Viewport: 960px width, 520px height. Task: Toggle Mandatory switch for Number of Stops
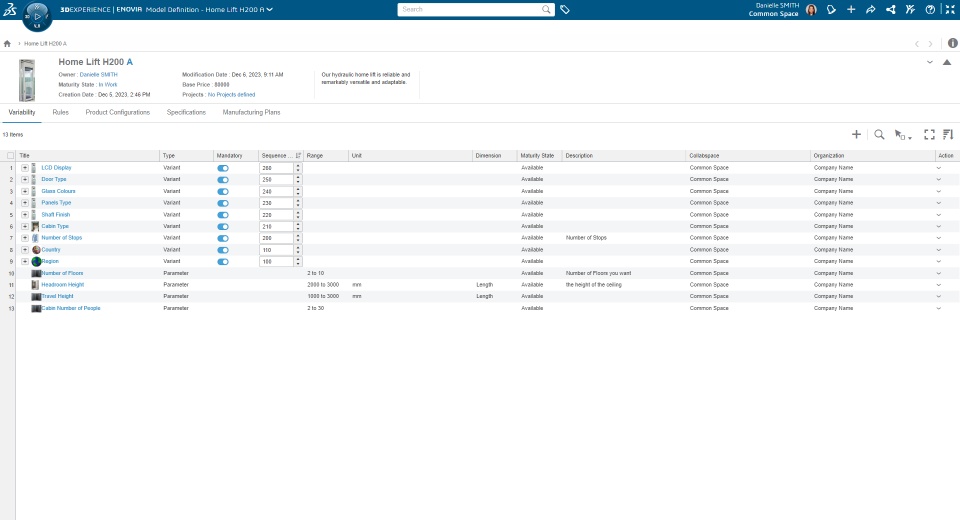223,238
